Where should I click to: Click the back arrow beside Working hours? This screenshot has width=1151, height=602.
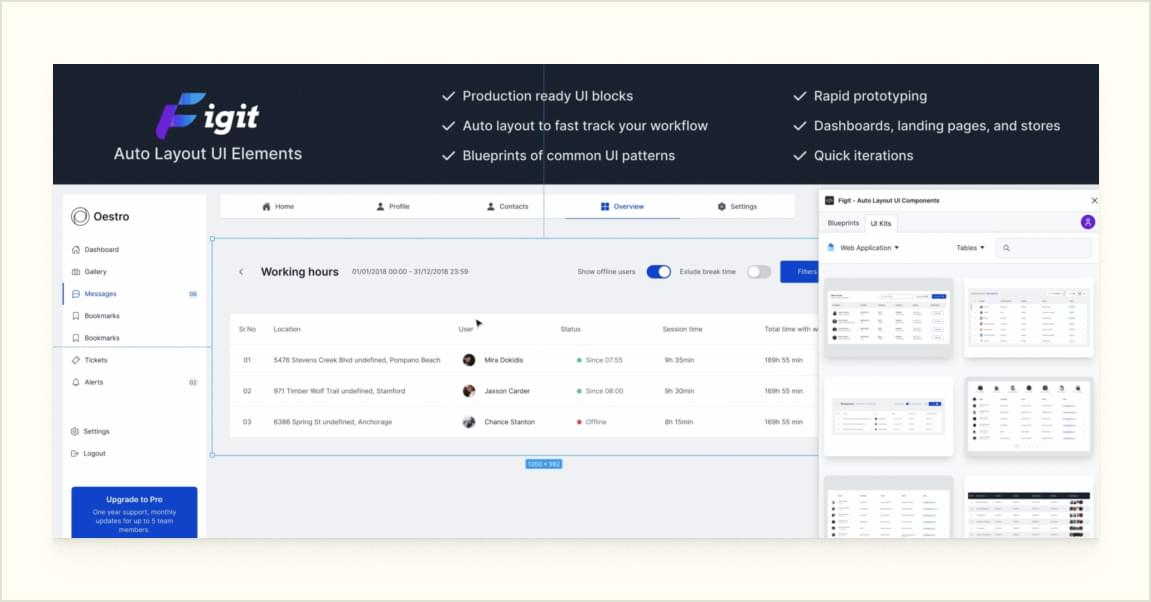click(241, 272)
